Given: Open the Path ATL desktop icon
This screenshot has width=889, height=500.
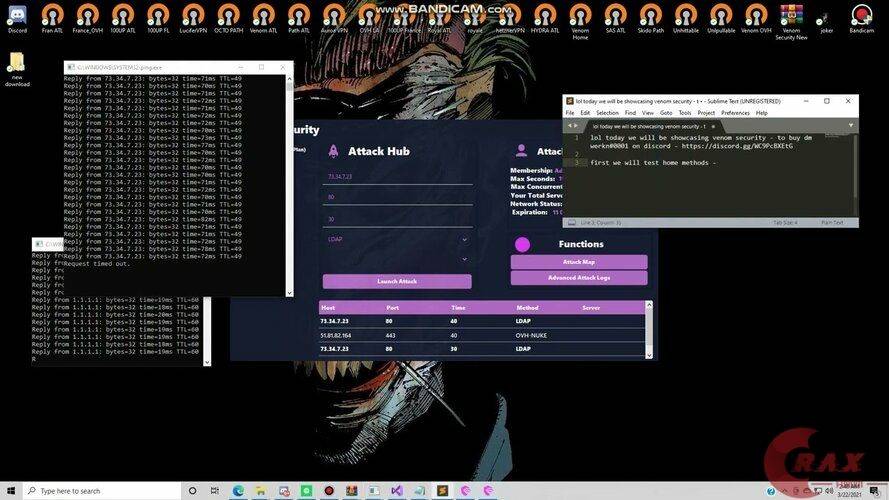Looking at the screenshot, I should [x=299, y=19].
